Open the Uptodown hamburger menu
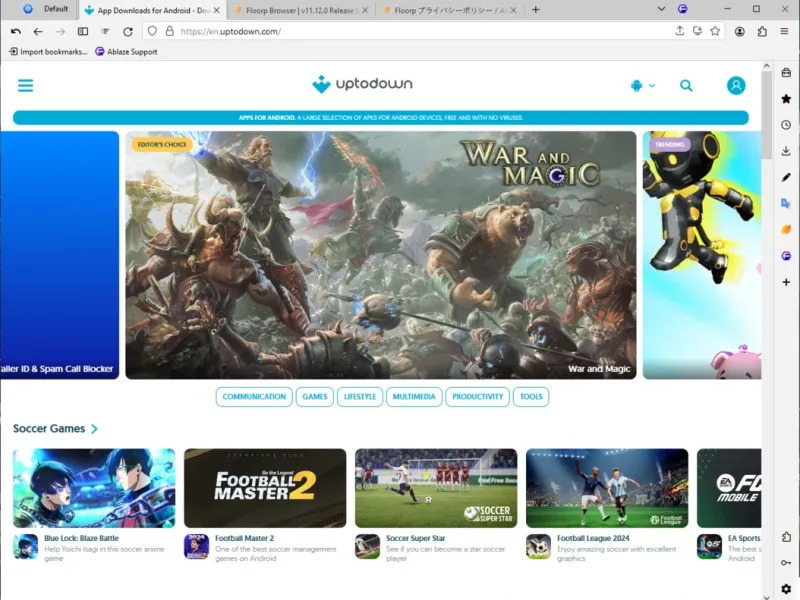This screenshot has width=800, height=600. point(26,85)
